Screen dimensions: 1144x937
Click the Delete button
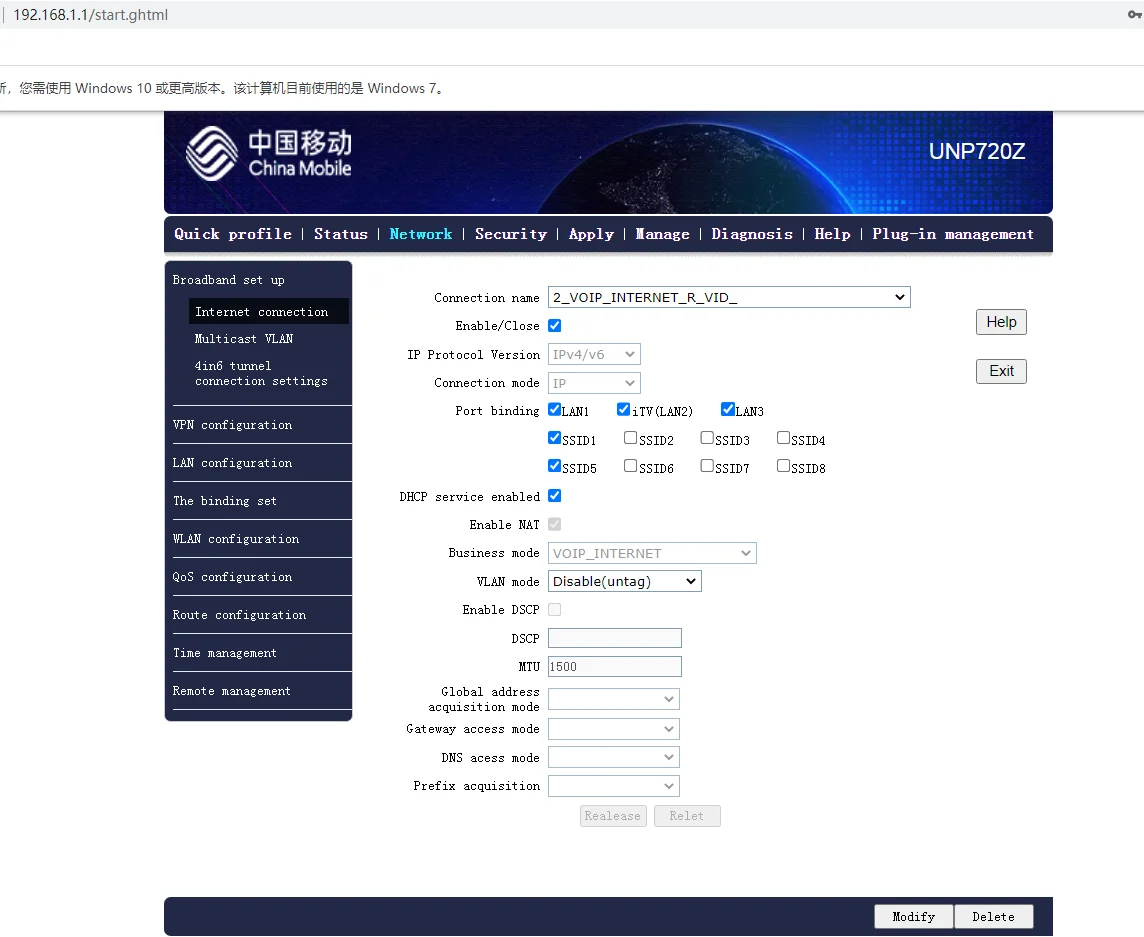(x=994, y=917)
